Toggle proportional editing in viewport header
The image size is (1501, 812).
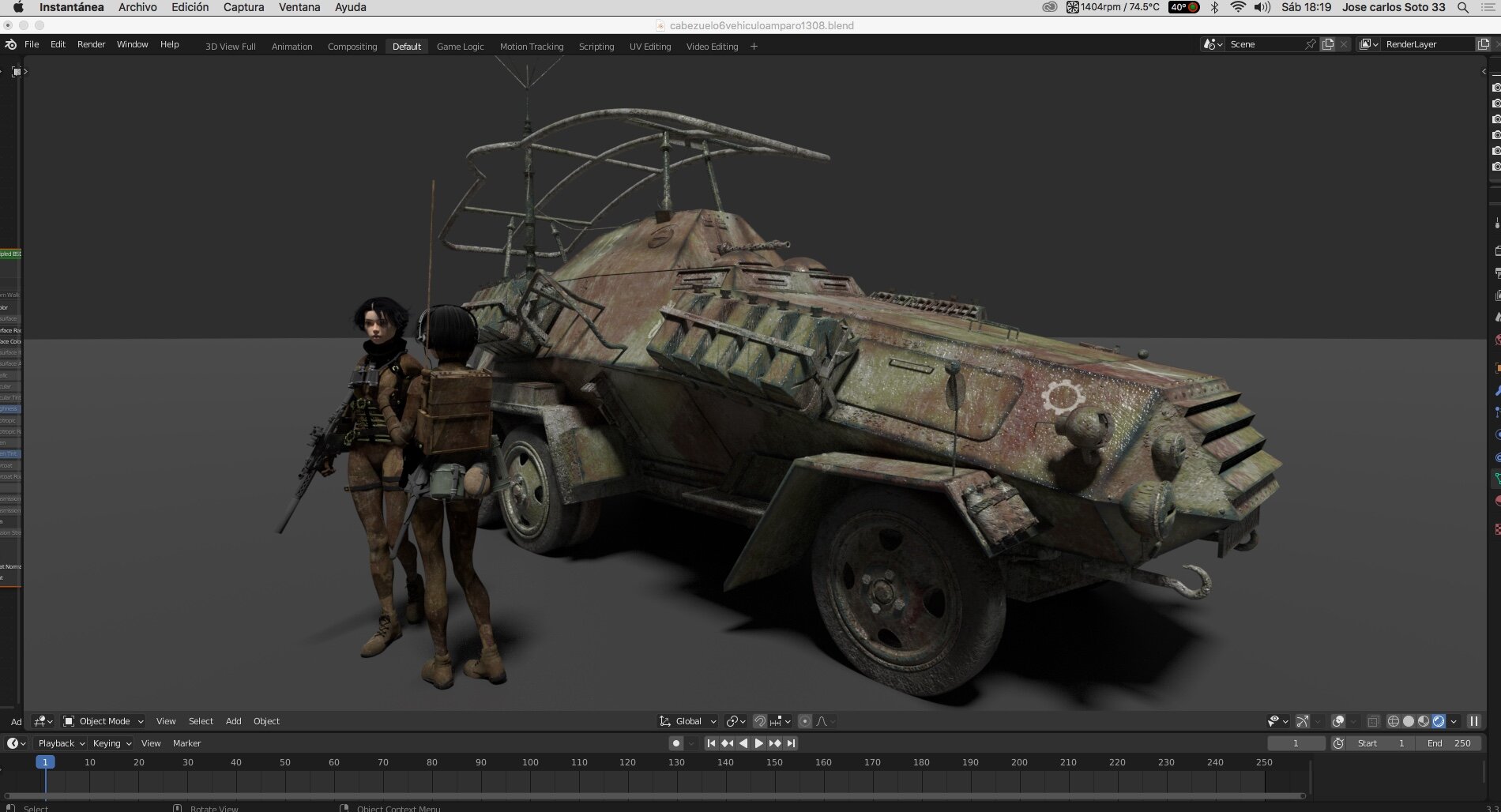tap(805, 721)
